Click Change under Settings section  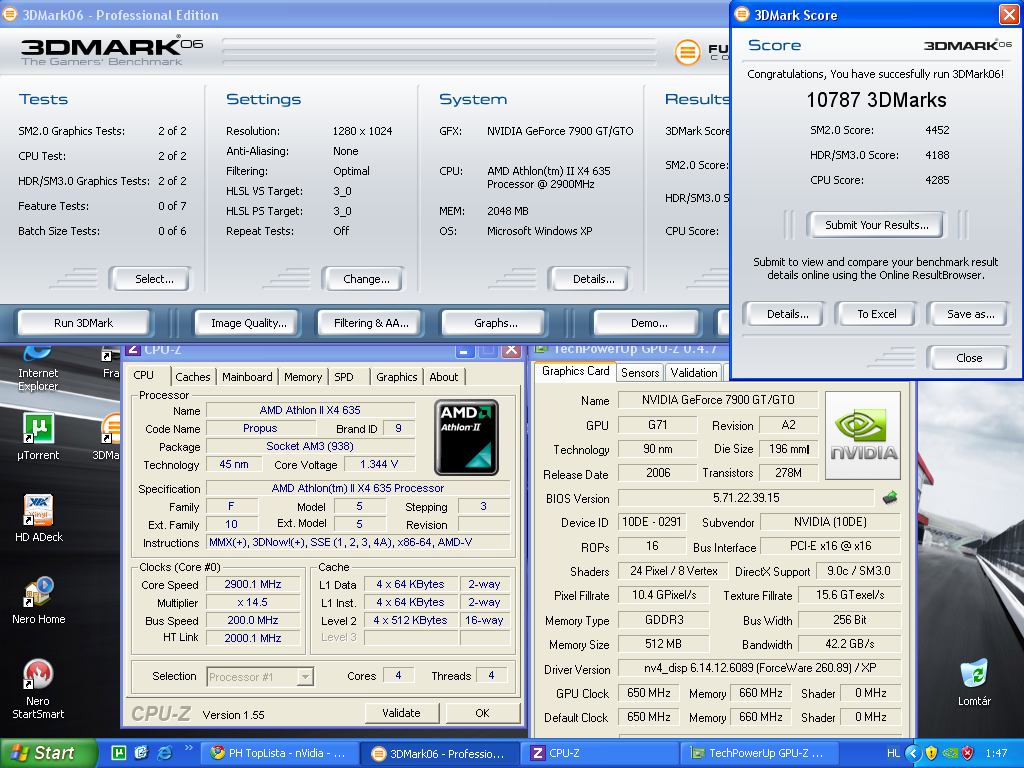click(x=366, y=279)
